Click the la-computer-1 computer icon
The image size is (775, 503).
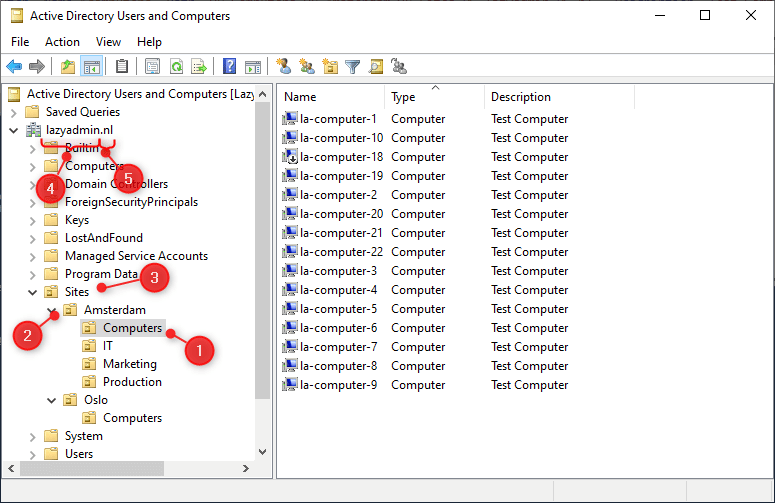point(290,119)
